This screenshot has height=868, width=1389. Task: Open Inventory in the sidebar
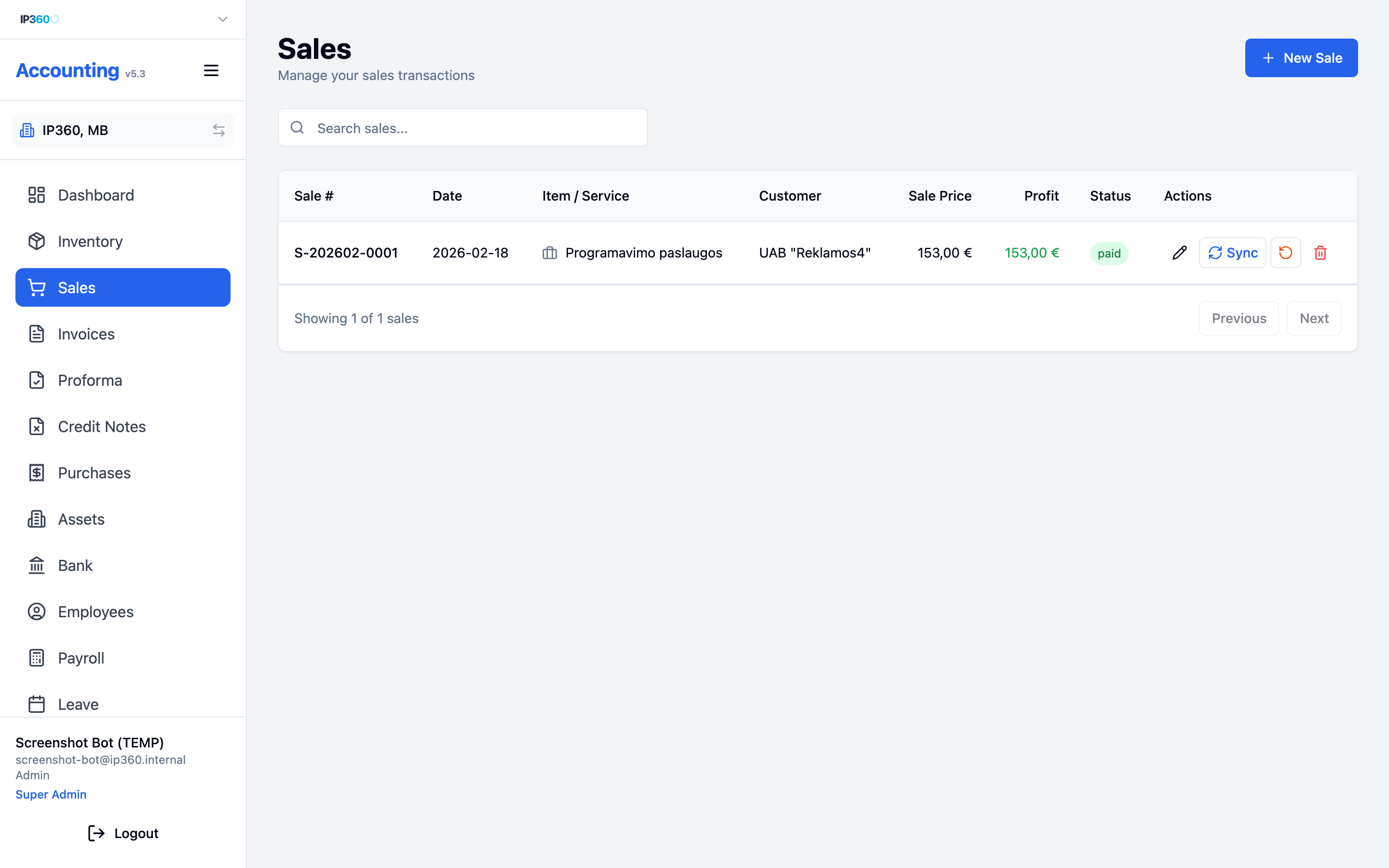123,241
